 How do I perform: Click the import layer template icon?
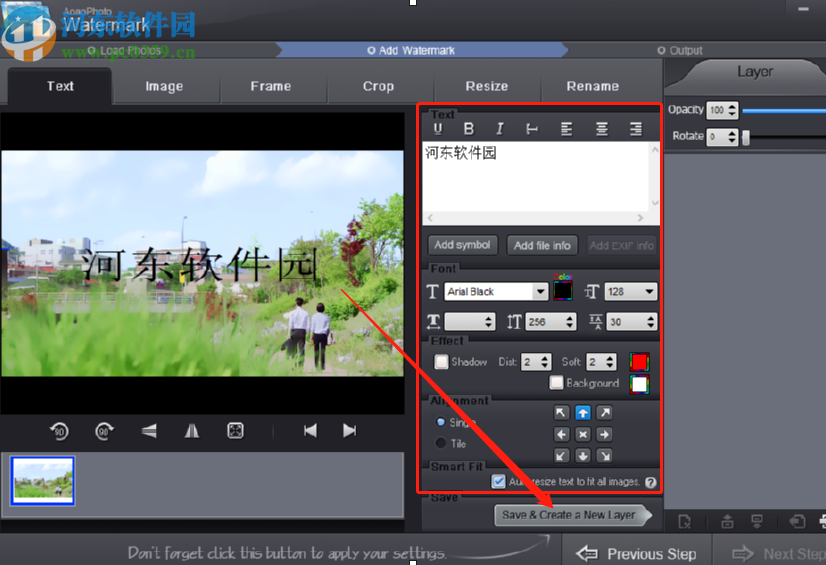(797, 522)
